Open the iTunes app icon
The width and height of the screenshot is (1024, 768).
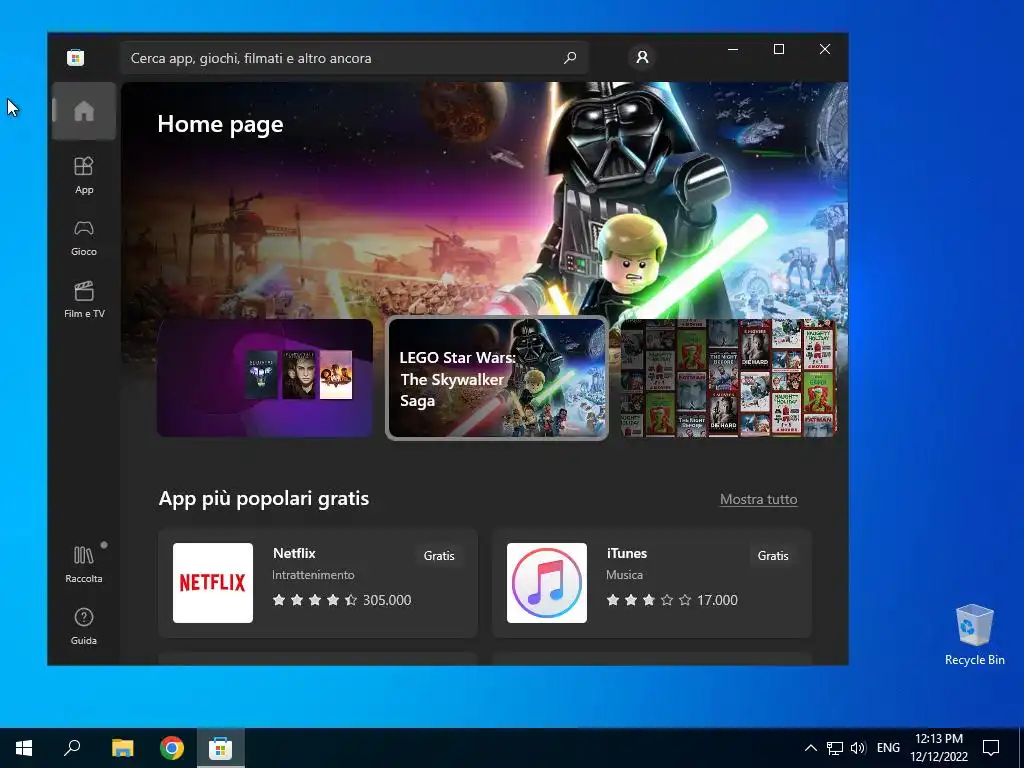tap(547, 583)
